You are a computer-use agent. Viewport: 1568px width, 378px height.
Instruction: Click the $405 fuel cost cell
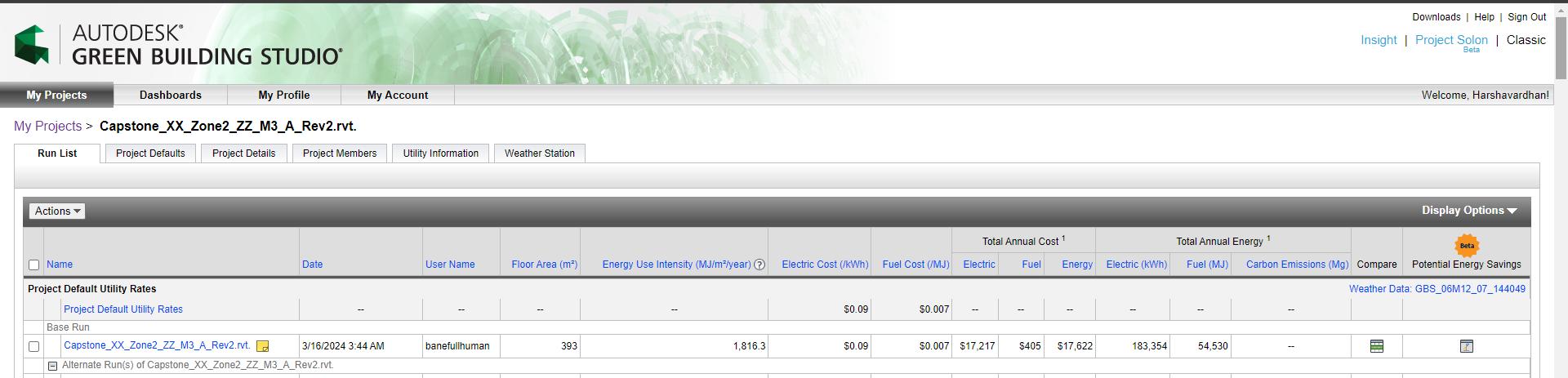coord(1030,346)
